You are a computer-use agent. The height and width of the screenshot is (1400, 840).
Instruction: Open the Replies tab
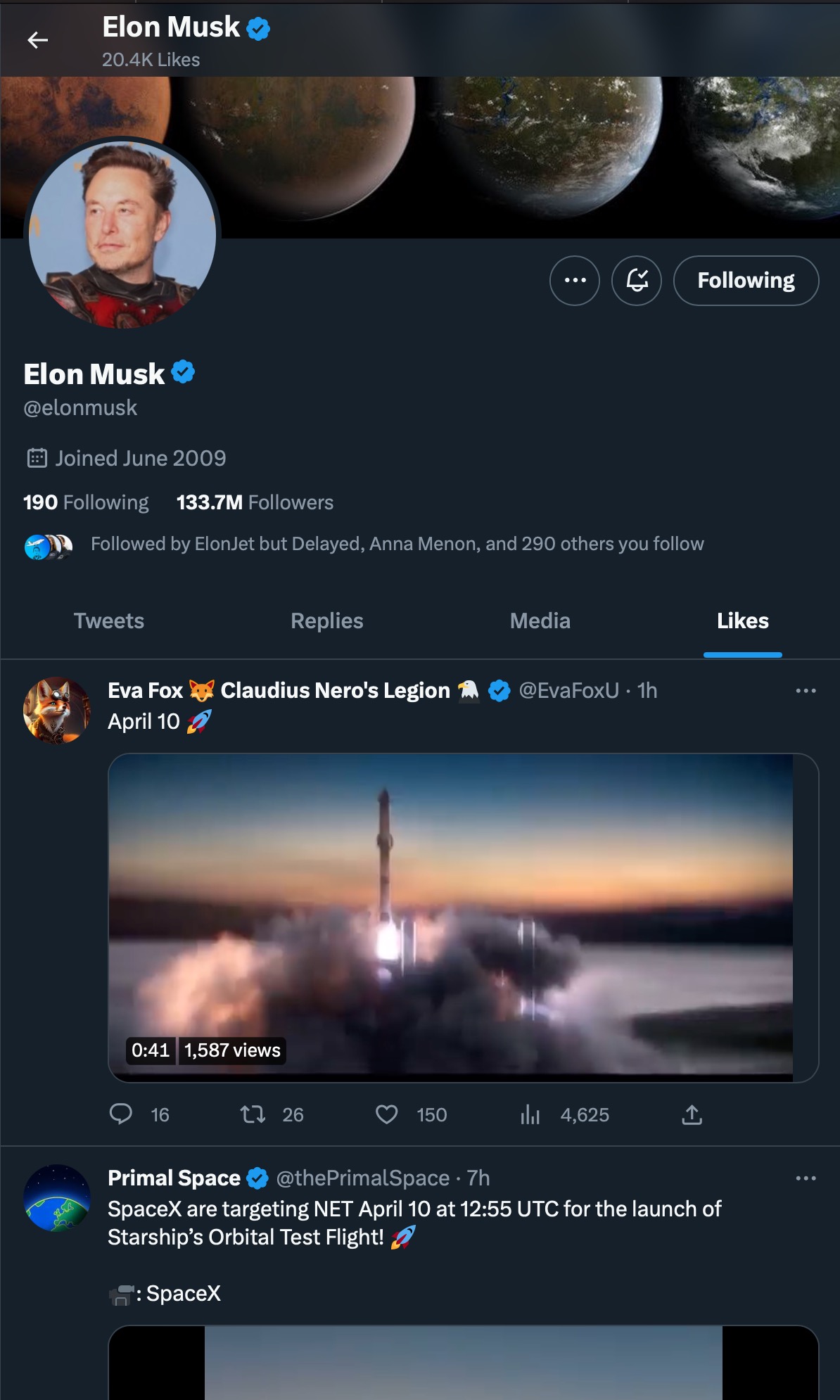(x=327, y=621)
